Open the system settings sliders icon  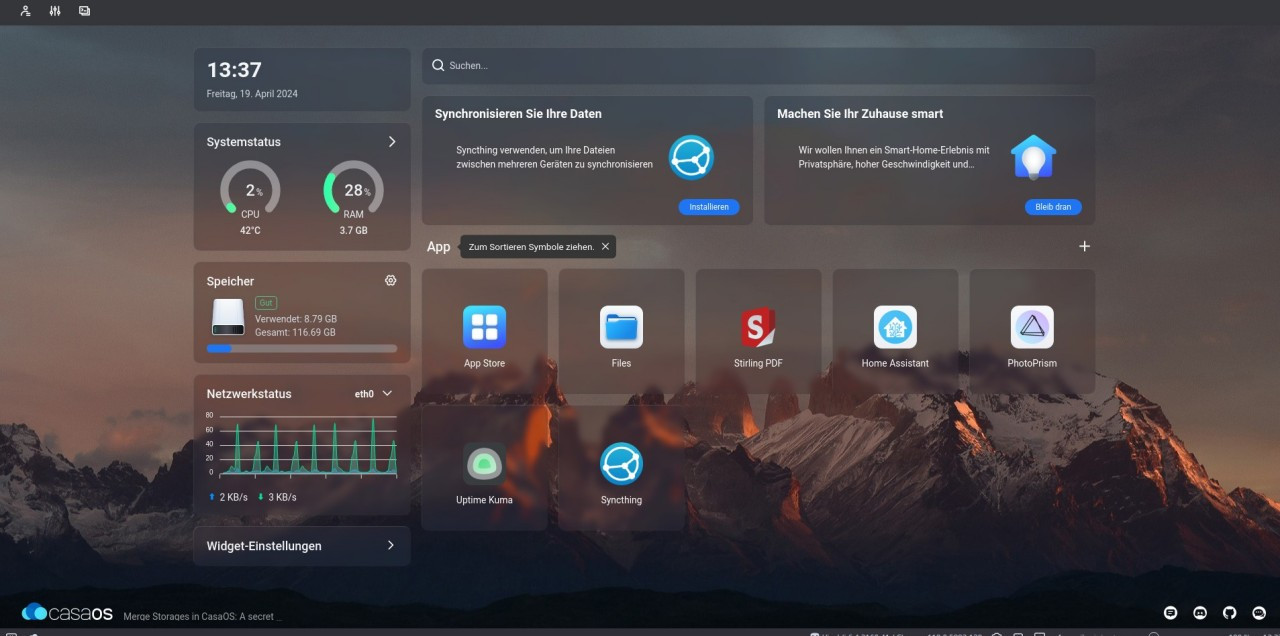pyautogui.click(x=55, y=11)
